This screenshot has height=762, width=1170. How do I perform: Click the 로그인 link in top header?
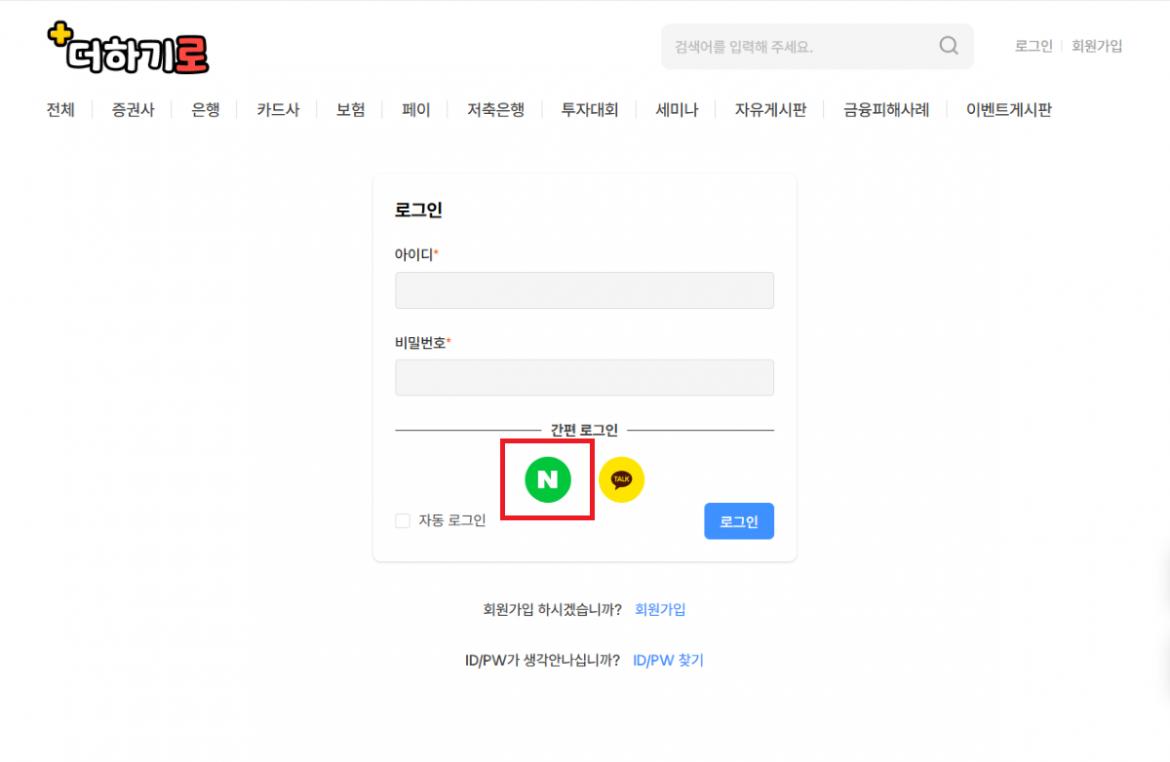tap(1033, 46)
